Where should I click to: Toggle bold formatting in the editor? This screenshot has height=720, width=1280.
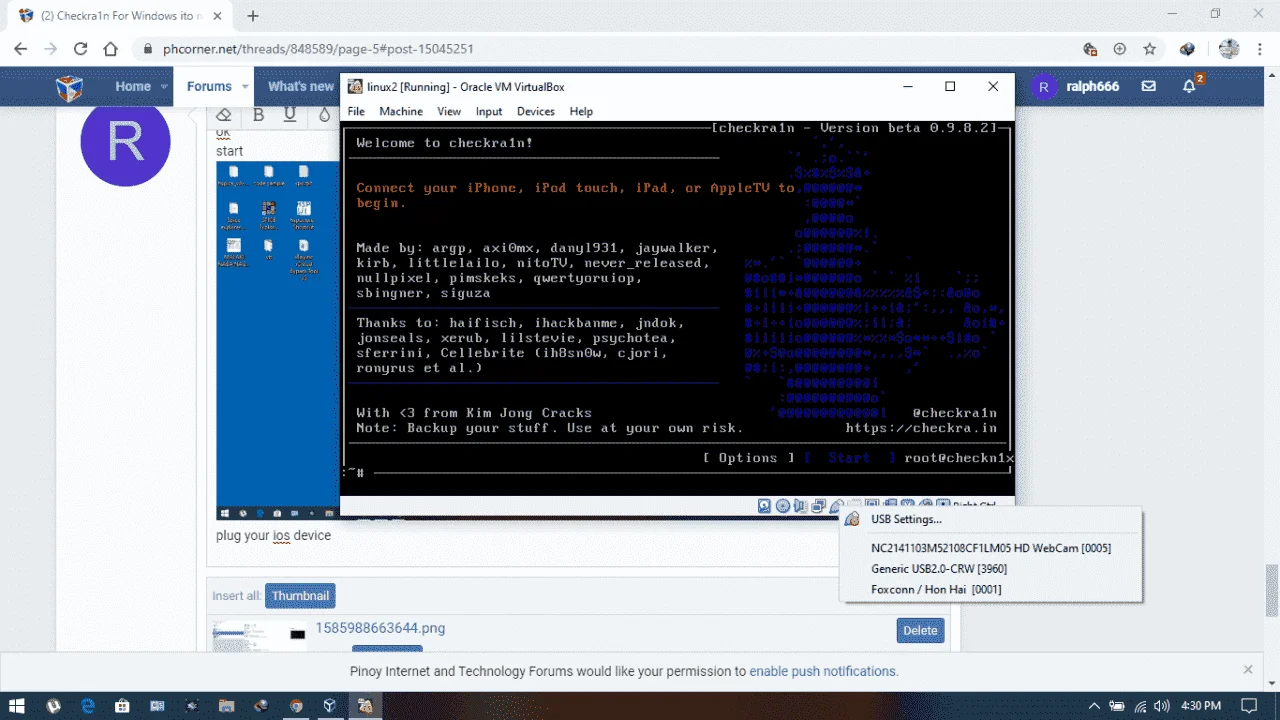pos(258,114)
